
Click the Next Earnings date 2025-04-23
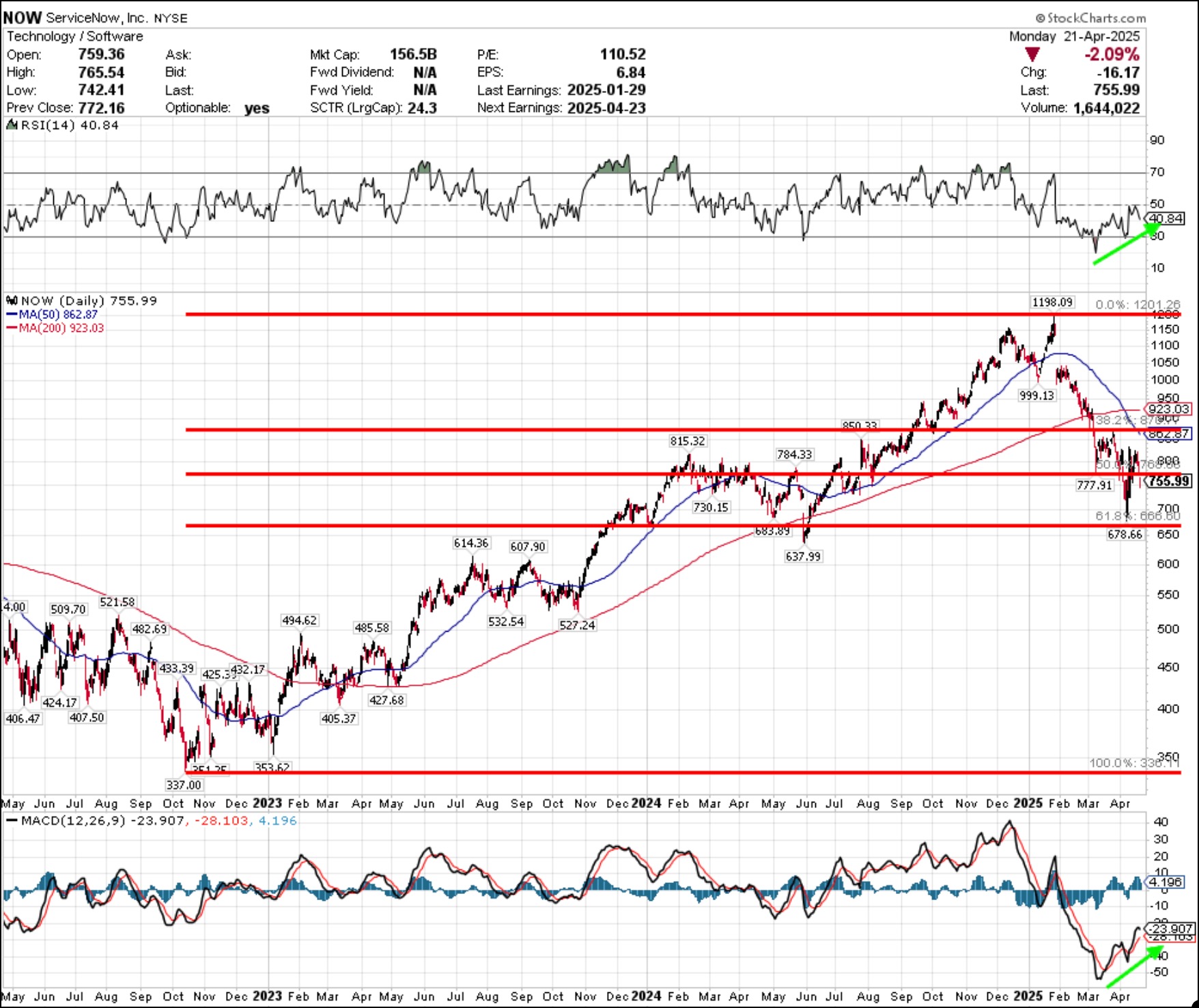[x=606, y=108]
